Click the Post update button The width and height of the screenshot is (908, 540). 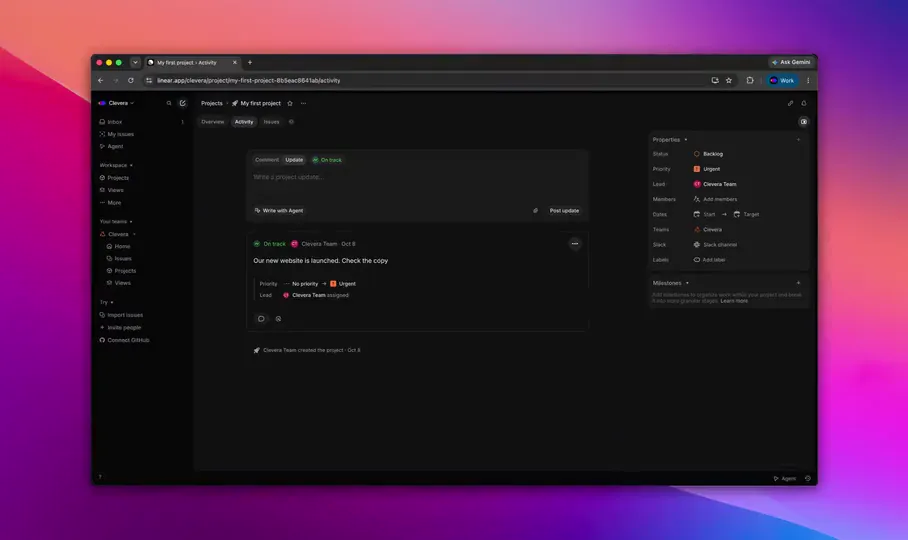(564, 211)
